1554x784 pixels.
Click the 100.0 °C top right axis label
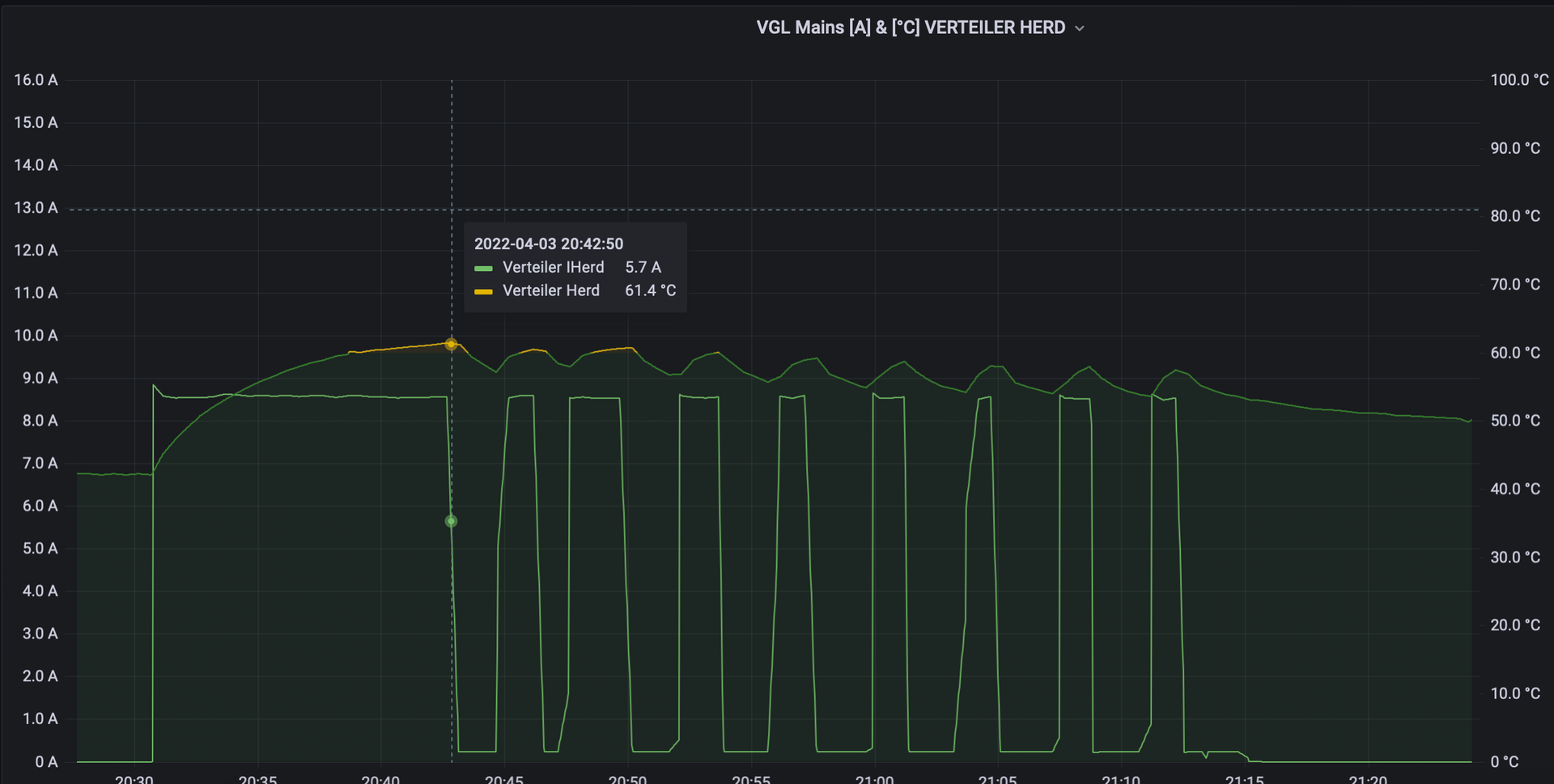pos(1519,80)
